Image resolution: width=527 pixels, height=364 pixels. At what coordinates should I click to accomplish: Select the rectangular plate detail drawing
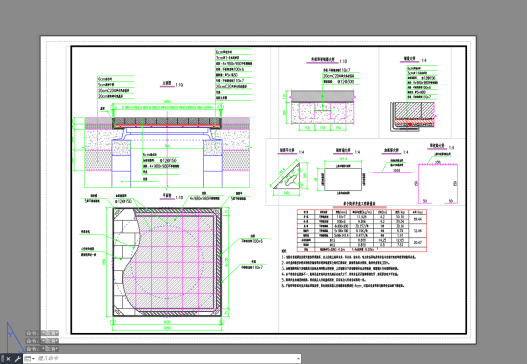[343, 179]
